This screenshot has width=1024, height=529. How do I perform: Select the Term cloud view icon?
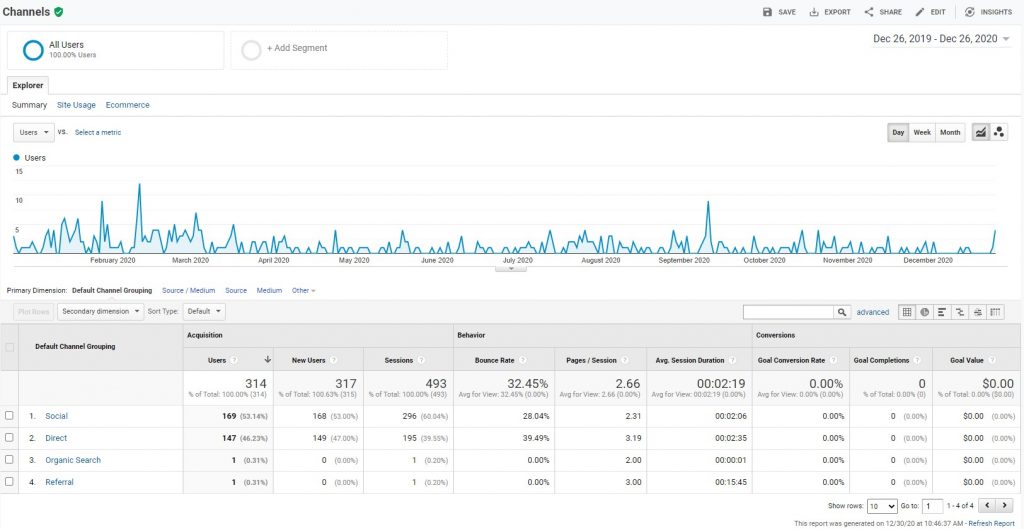click(x=977, y=312)
